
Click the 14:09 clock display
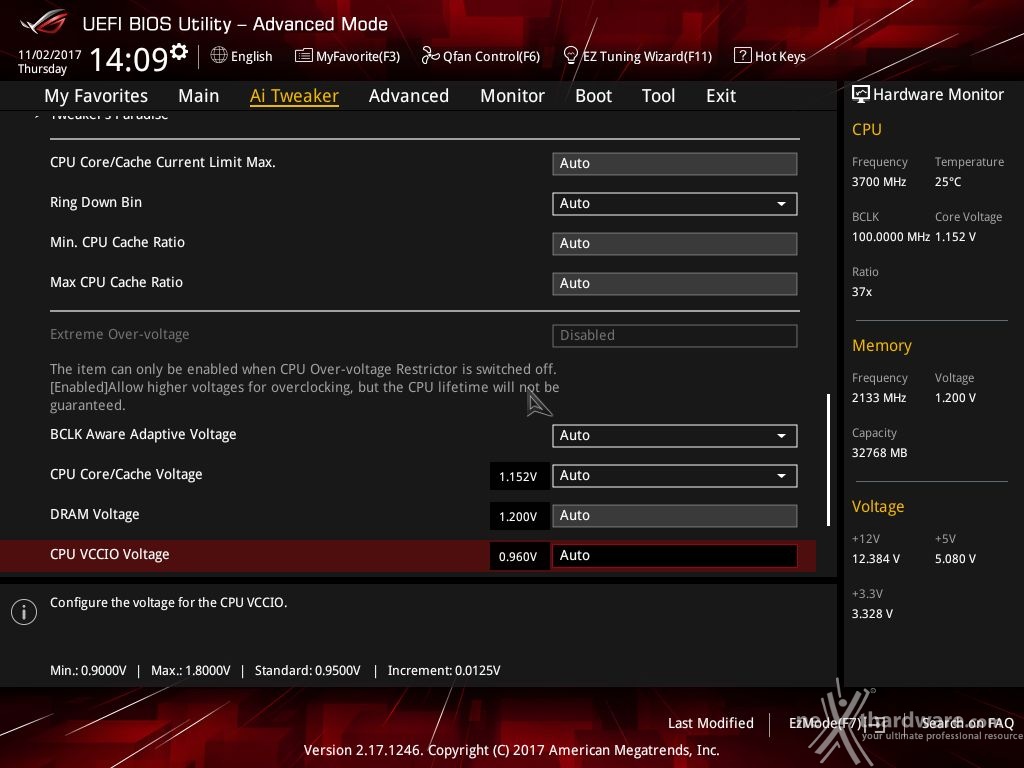pyautogui.click(x=129, y=59)
